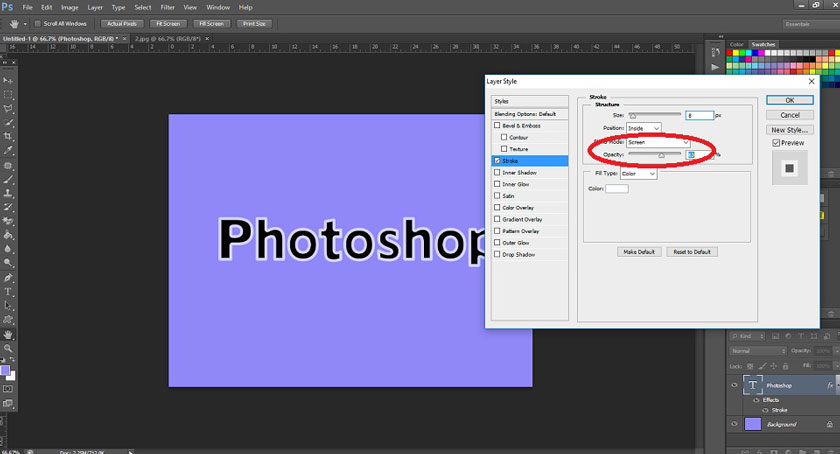Open the layer blend mode Normal dropdown
840x454 pixels.
(x=758, y=351)
